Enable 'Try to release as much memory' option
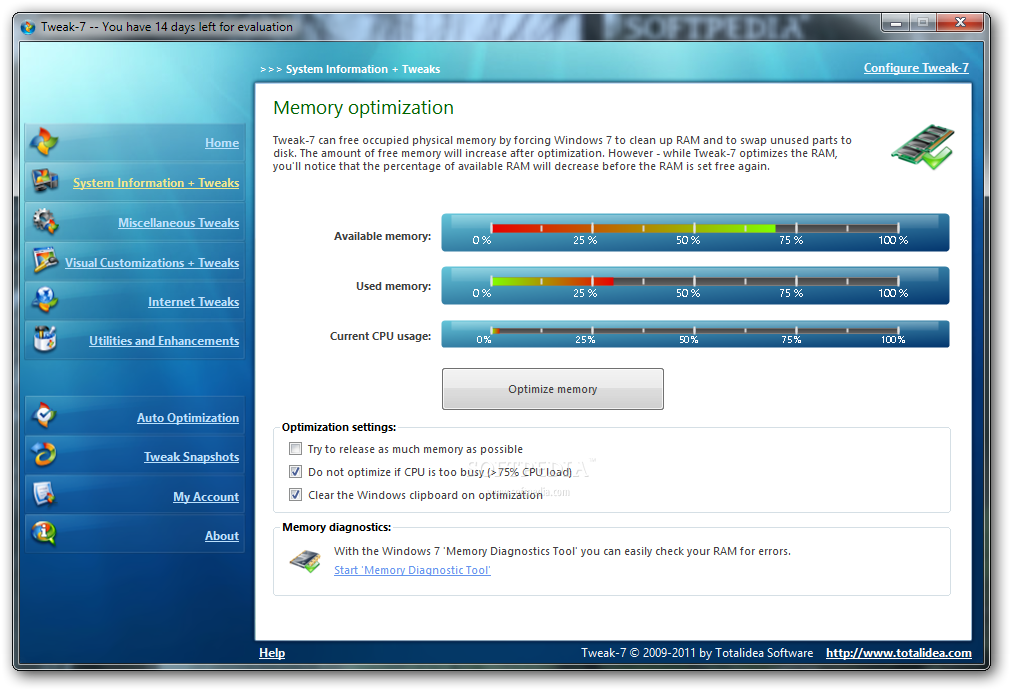Image resolution: width=1011 pixels, height=691 pixels. coord(295,449)
